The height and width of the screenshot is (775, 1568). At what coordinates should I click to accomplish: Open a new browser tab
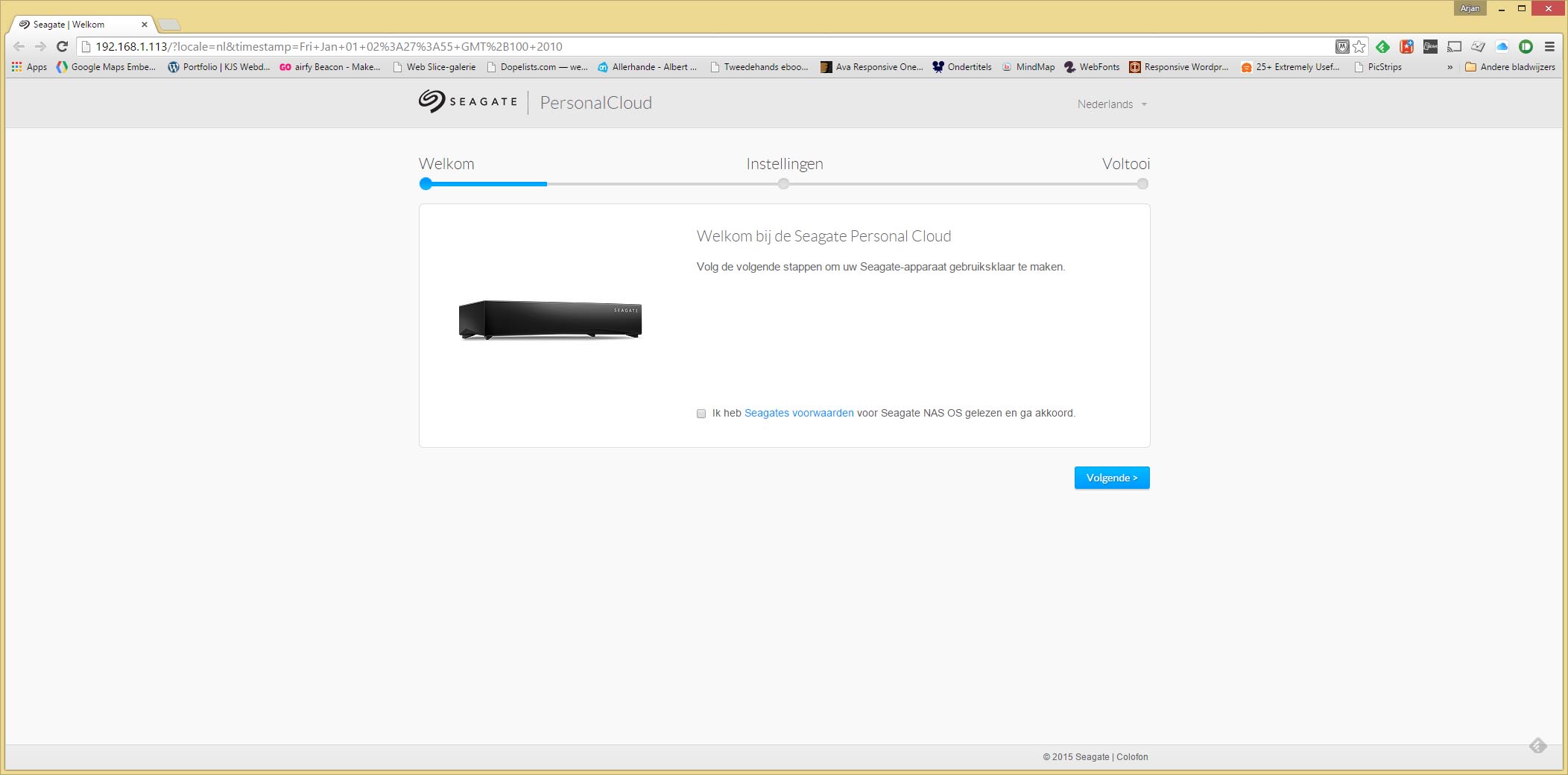pyautogui.click(x=170, y=25)
